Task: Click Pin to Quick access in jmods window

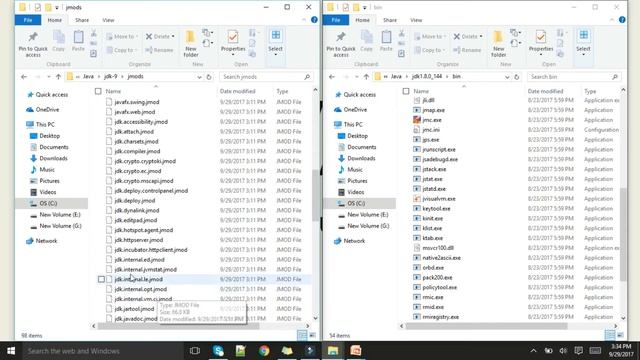Action: click(x=33, y=44)
